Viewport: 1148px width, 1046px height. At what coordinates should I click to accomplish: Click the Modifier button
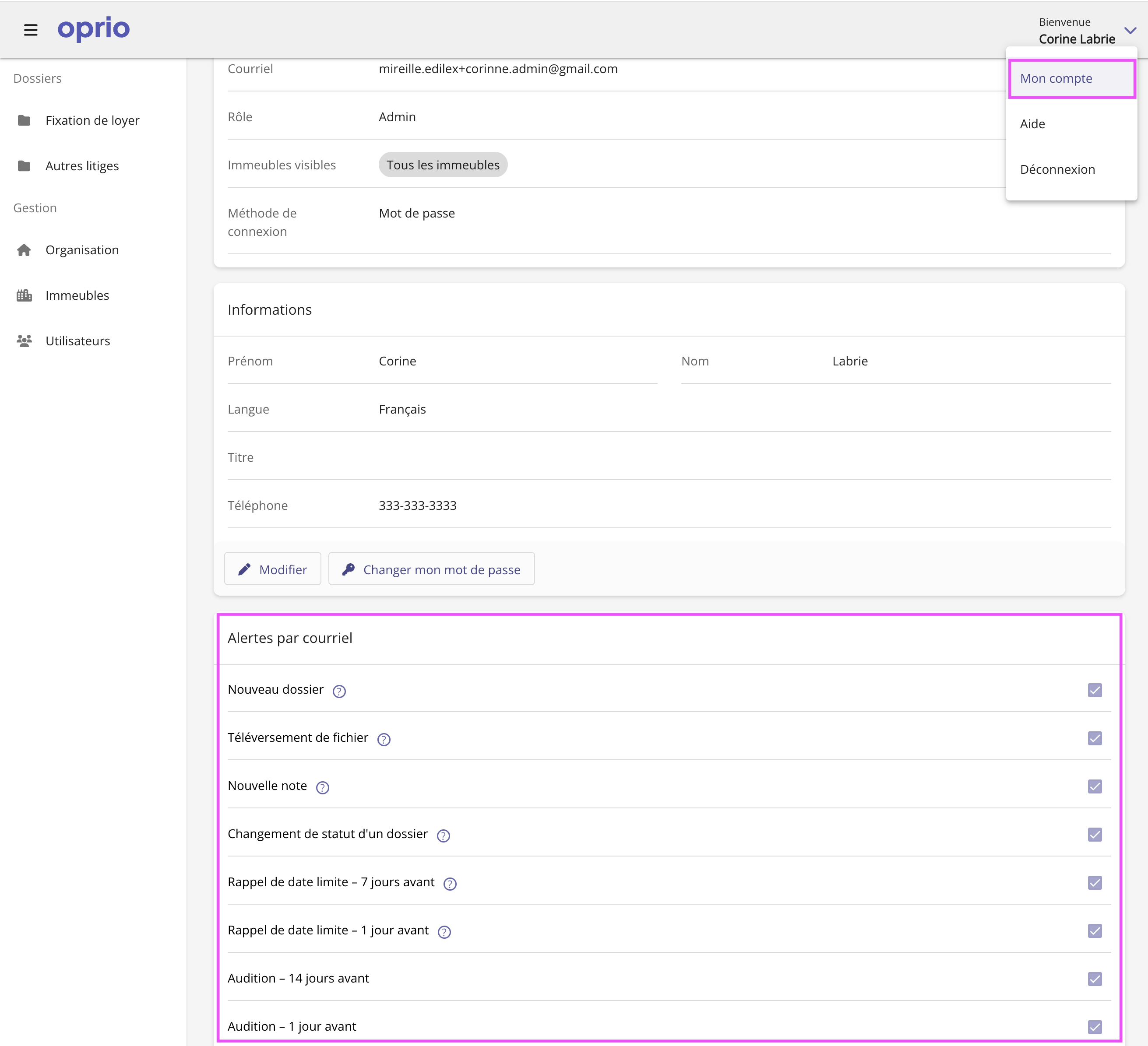273,569
